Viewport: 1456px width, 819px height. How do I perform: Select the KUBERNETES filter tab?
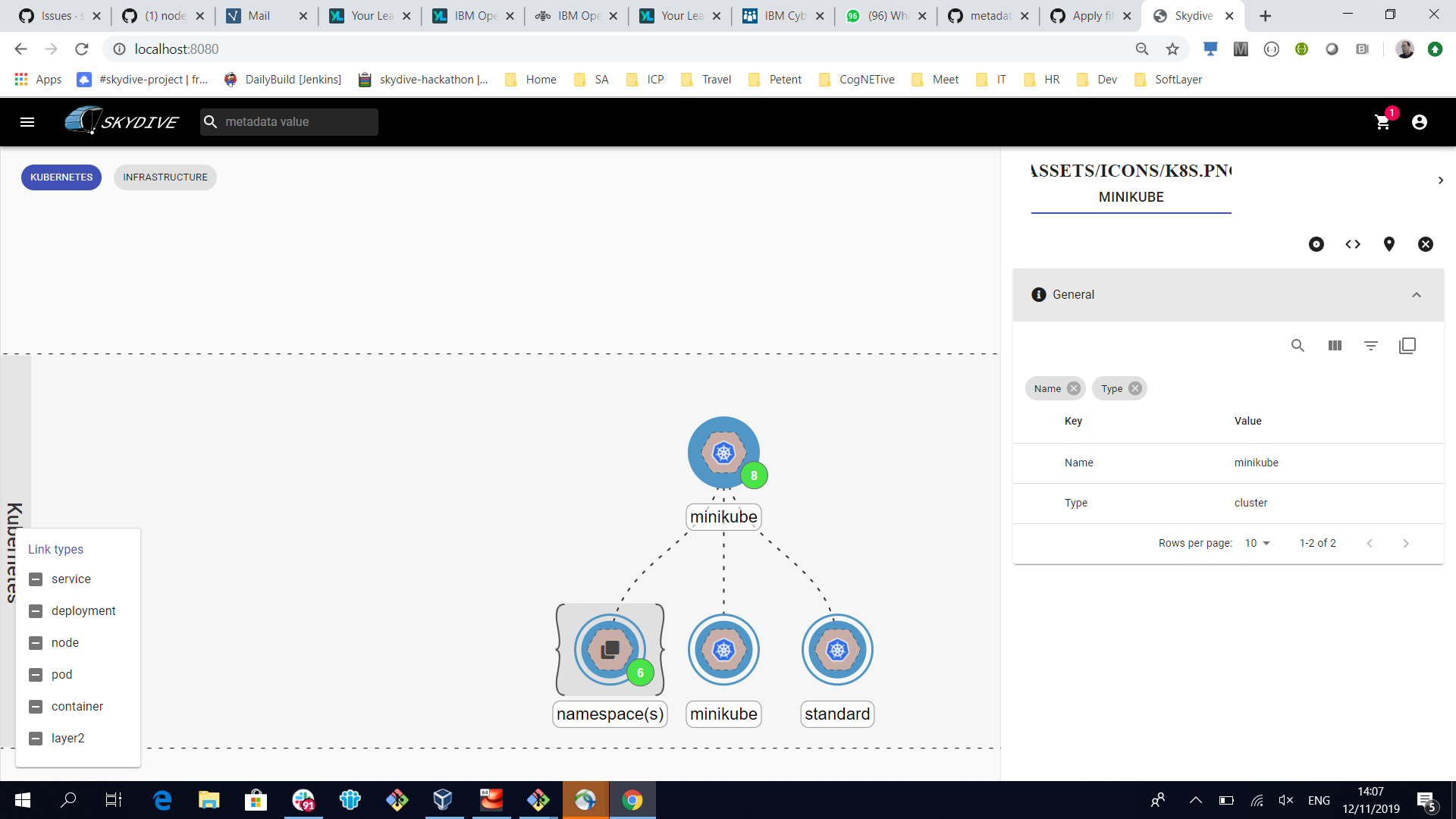pos(61,177)
